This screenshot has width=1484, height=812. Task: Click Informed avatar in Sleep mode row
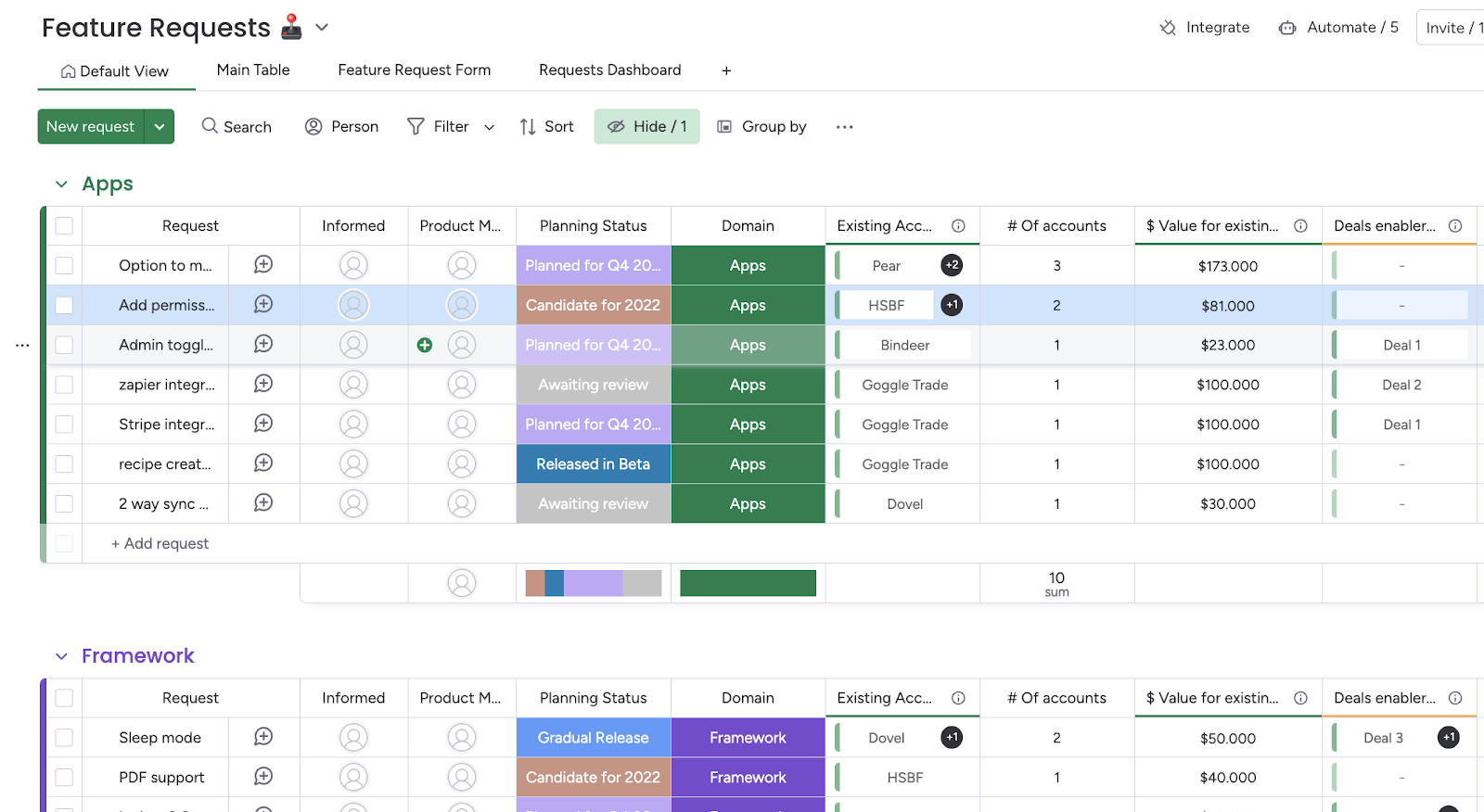353,738
